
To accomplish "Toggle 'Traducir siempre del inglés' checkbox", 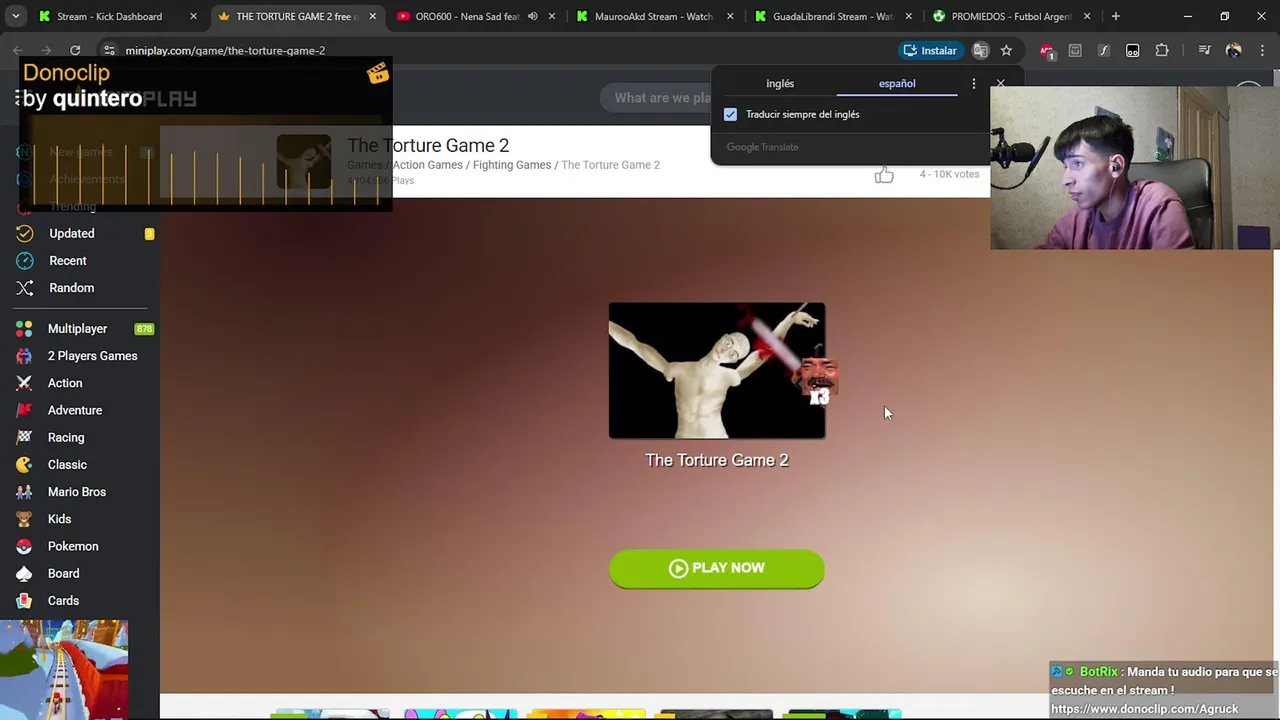I will pyautogui.click(x=730, y=114).
